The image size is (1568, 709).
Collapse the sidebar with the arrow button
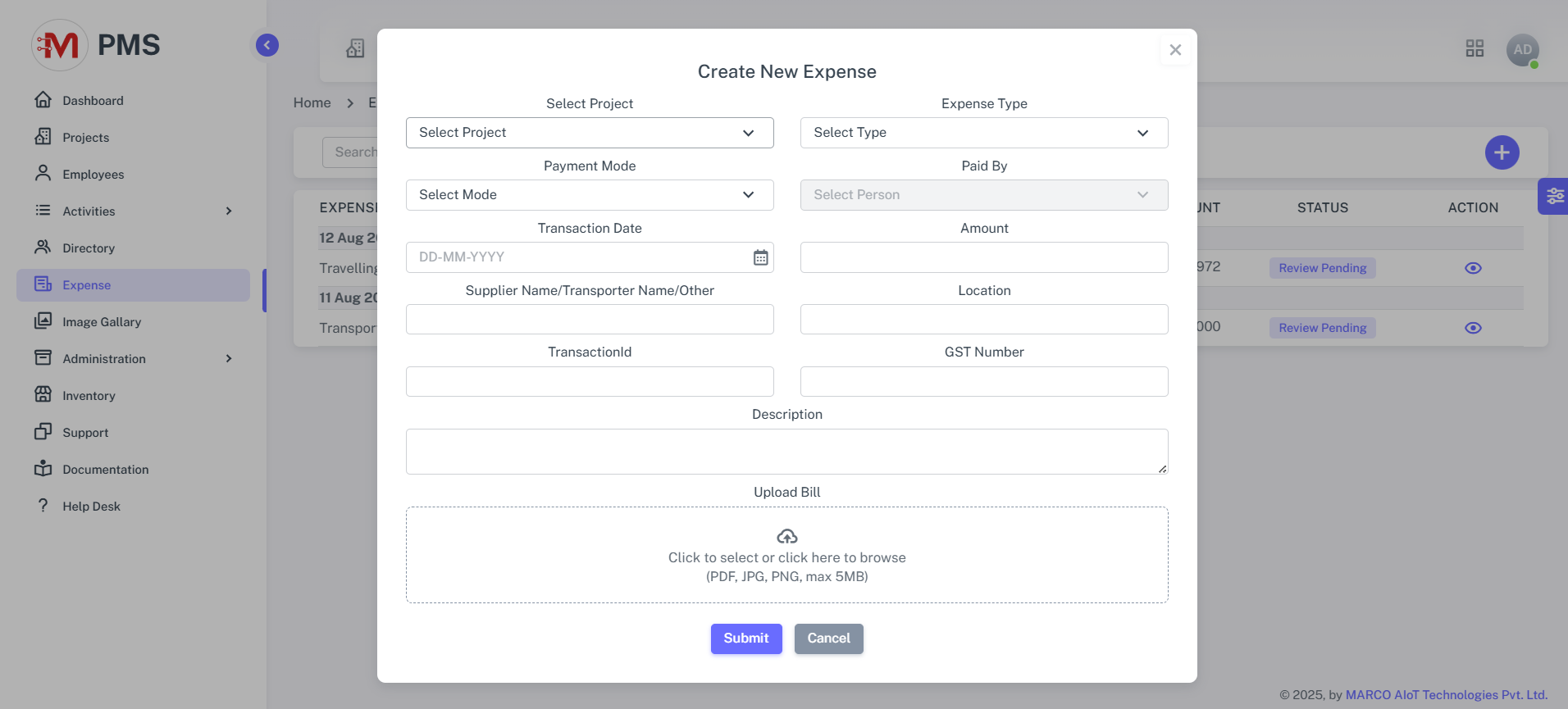(x=267, y=45)
